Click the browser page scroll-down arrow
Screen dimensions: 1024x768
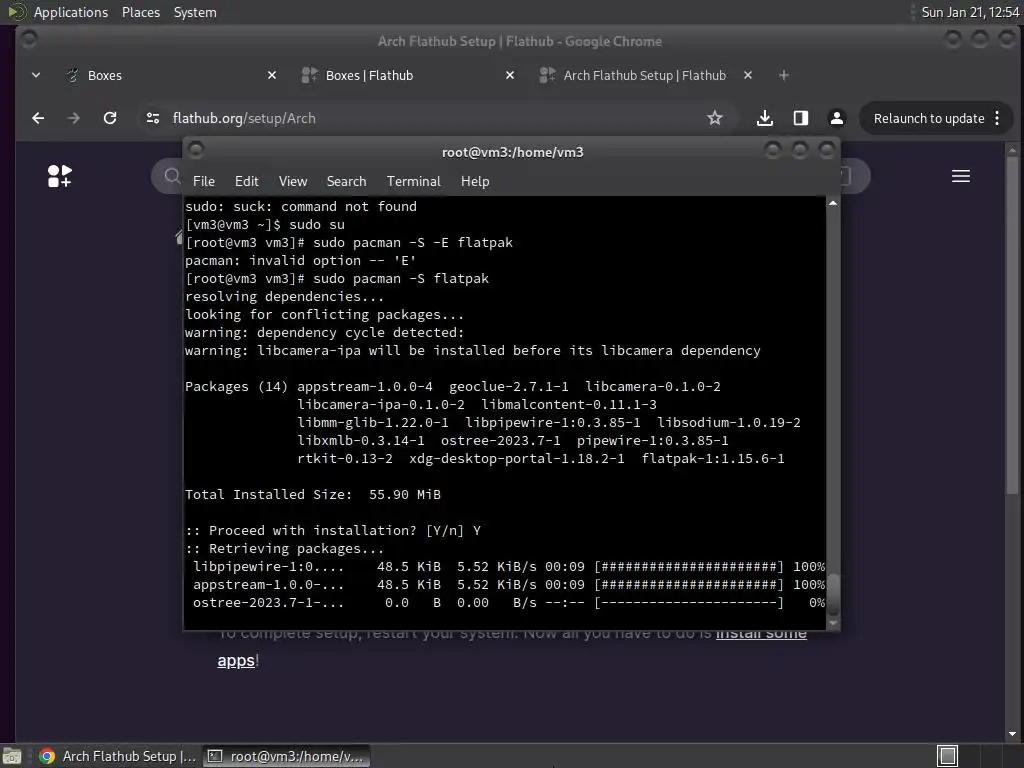click(x=1012, y=734)
